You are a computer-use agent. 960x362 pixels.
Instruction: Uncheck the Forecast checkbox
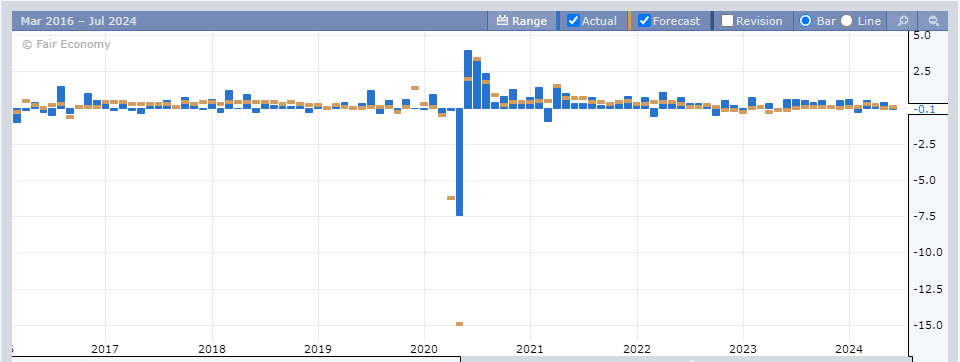[x=644, y=21]
